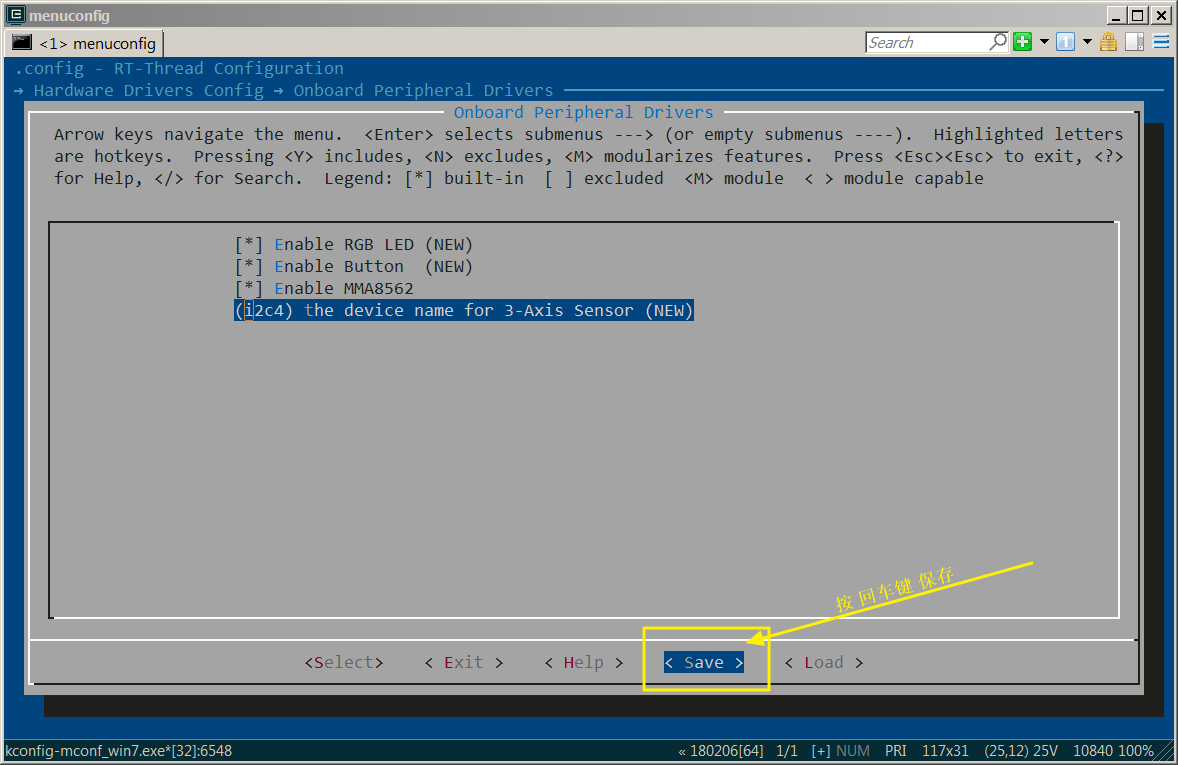Image resolution: width=1178 pixels, height=765 pixels.
Task: Open dropdown arrow beside new console button
Action: [1044, 42]
